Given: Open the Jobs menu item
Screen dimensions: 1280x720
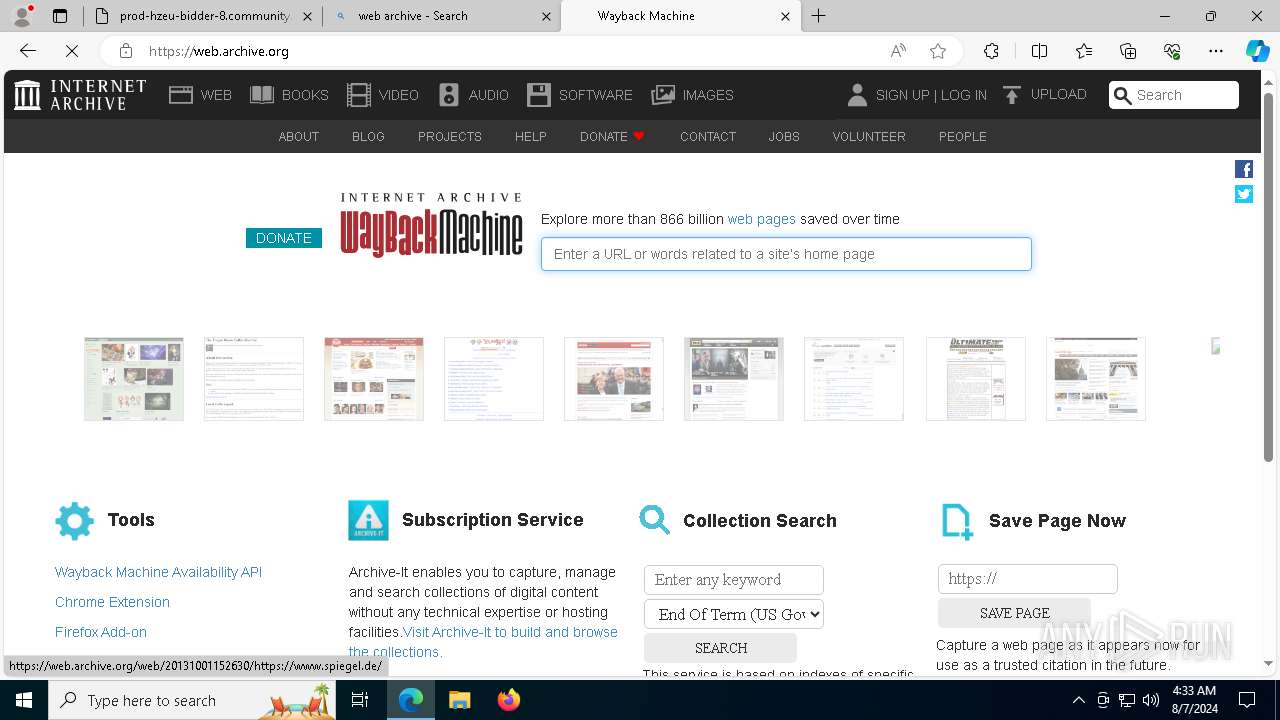Looking at the screenshot, I should (x=784, y=136).
